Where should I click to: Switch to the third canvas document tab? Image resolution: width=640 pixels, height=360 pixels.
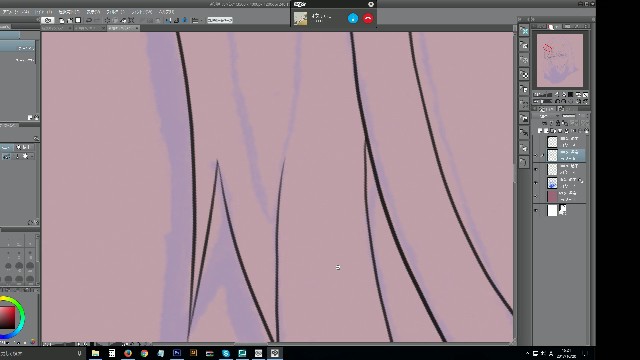(123, 28)
